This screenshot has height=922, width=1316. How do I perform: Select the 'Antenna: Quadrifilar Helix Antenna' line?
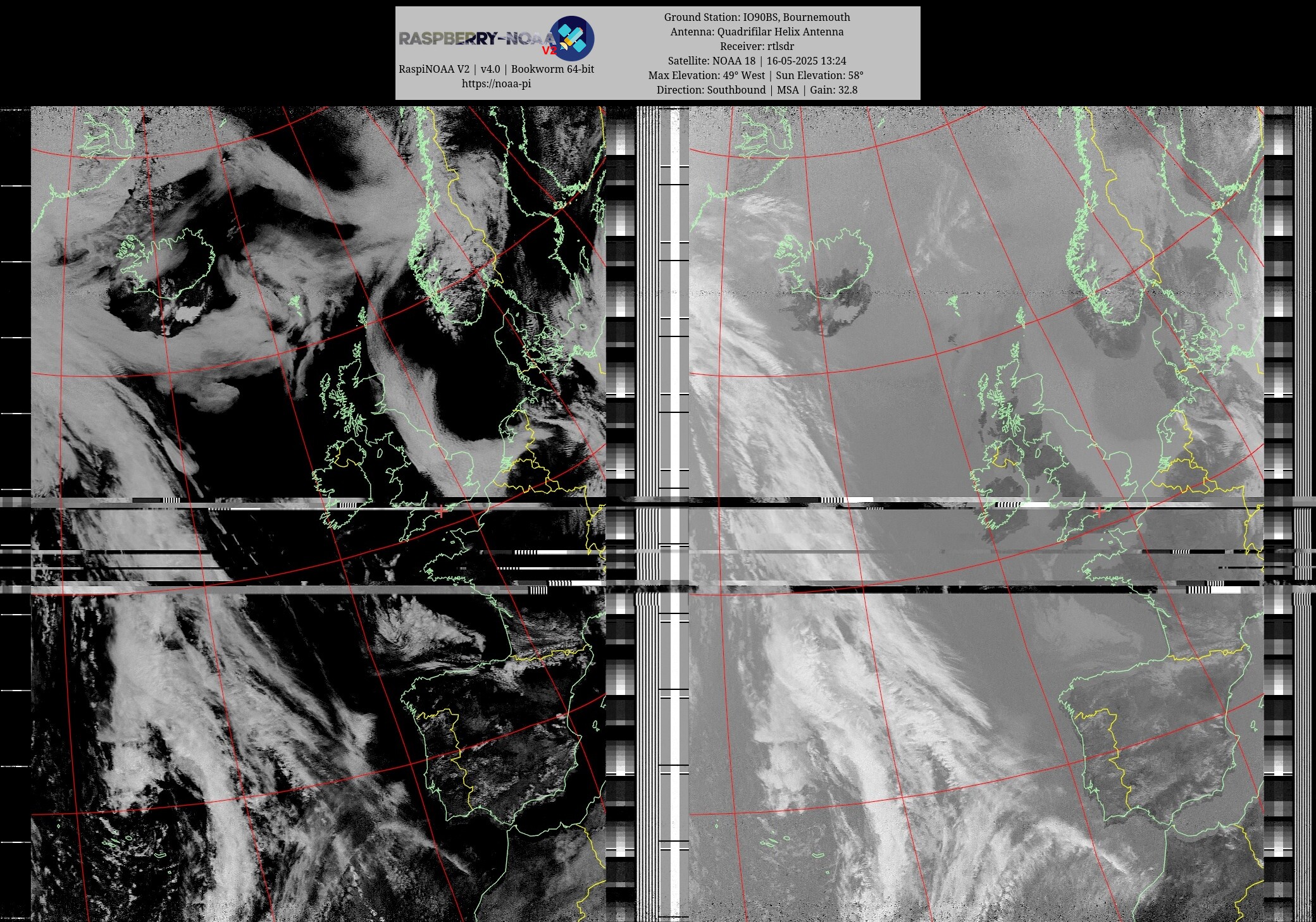point(757,32)
